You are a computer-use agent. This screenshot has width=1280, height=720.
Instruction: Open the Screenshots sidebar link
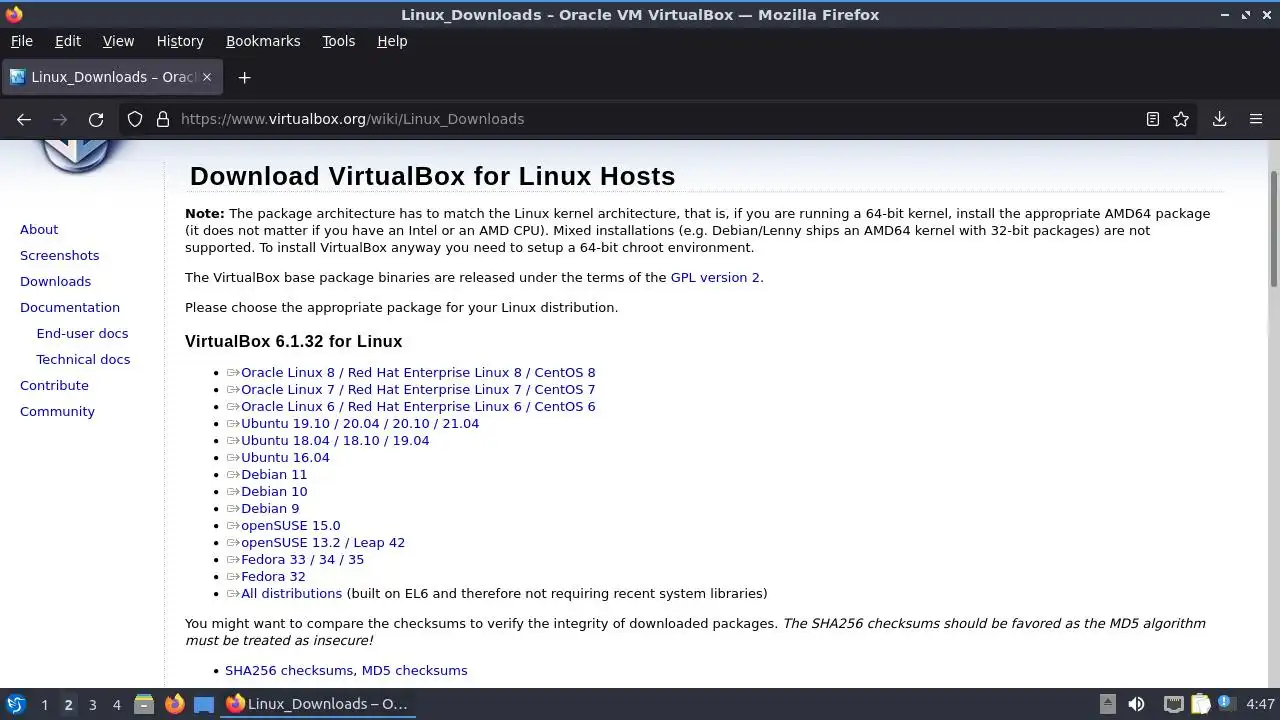[x=59, y=255]
